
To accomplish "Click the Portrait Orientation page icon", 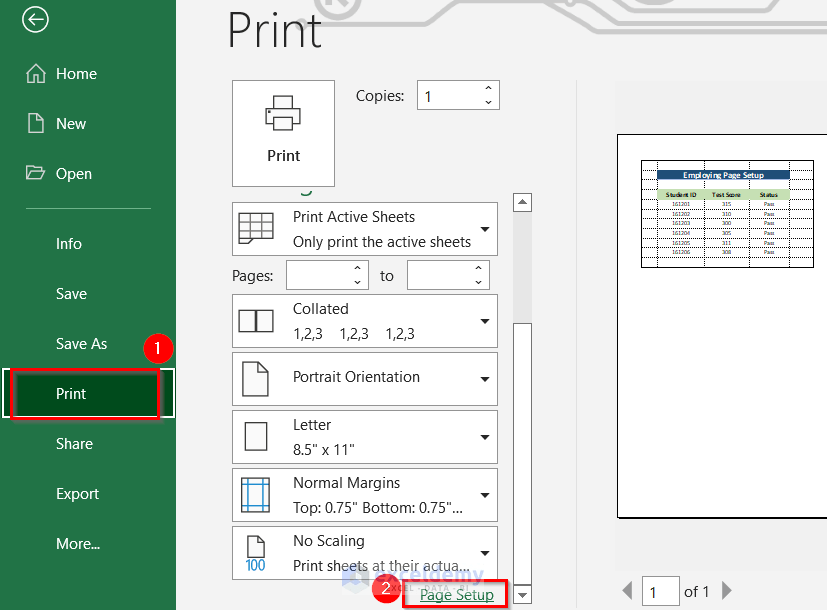I will (256, 378).
